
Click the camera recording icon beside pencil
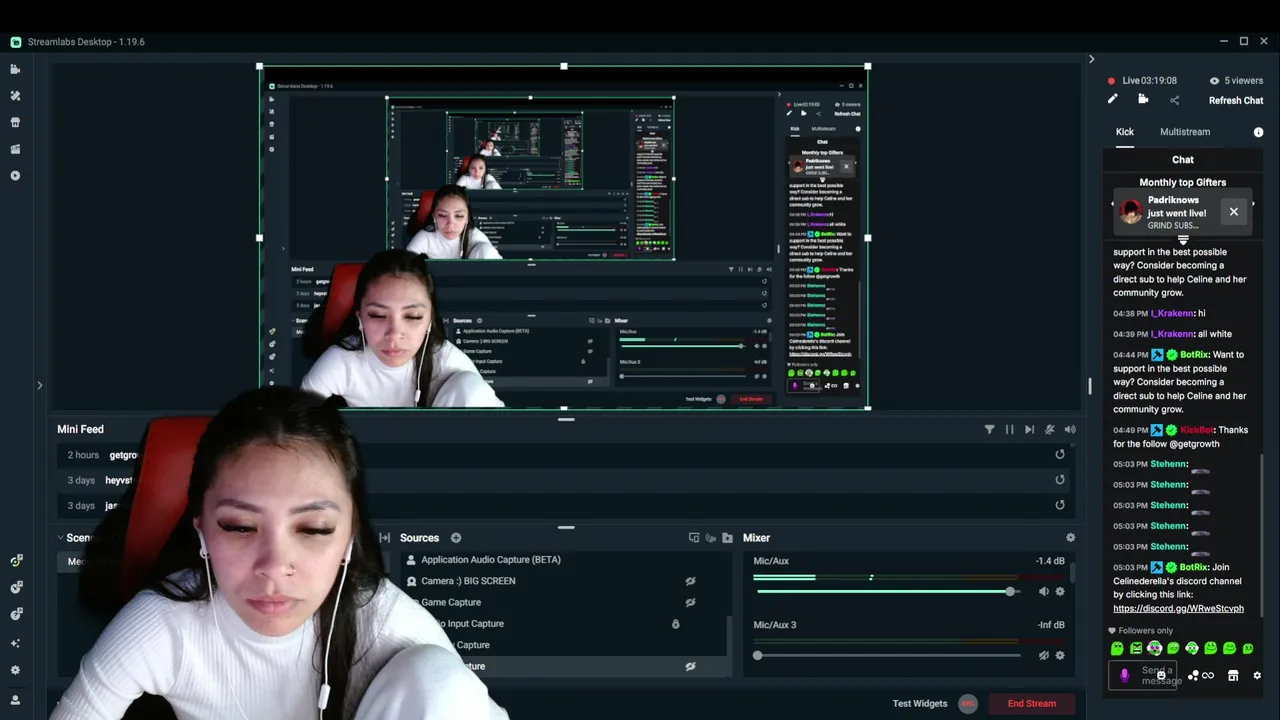tap(1143, 99)
